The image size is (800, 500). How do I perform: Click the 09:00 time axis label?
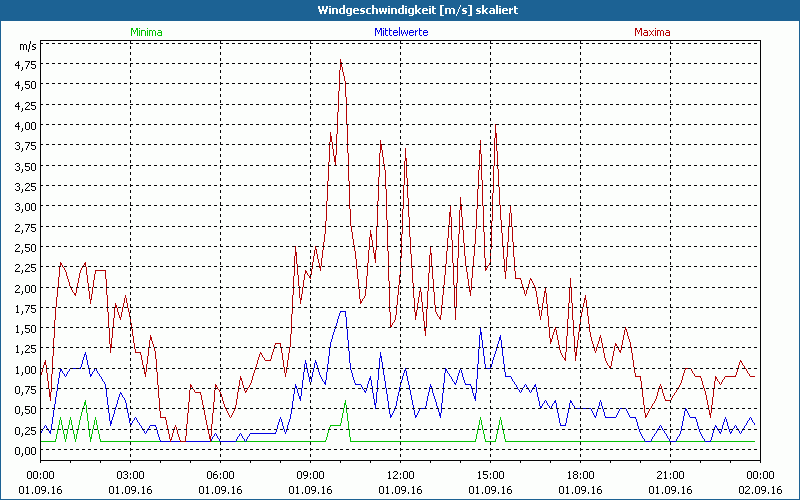(x=310, y=475)
